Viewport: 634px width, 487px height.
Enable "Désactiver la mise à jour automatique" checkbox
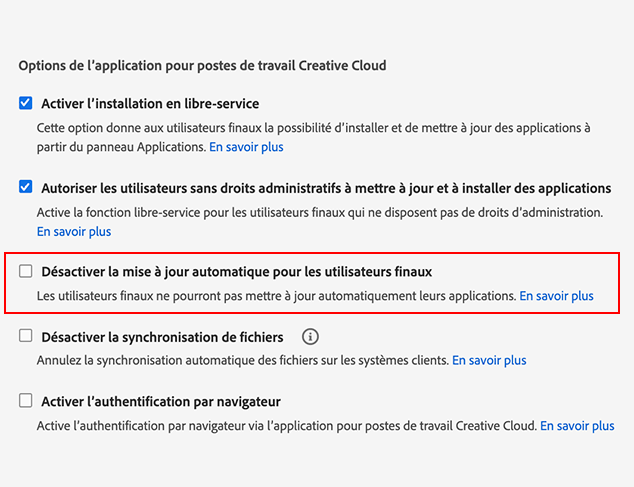tap(26, 271)
